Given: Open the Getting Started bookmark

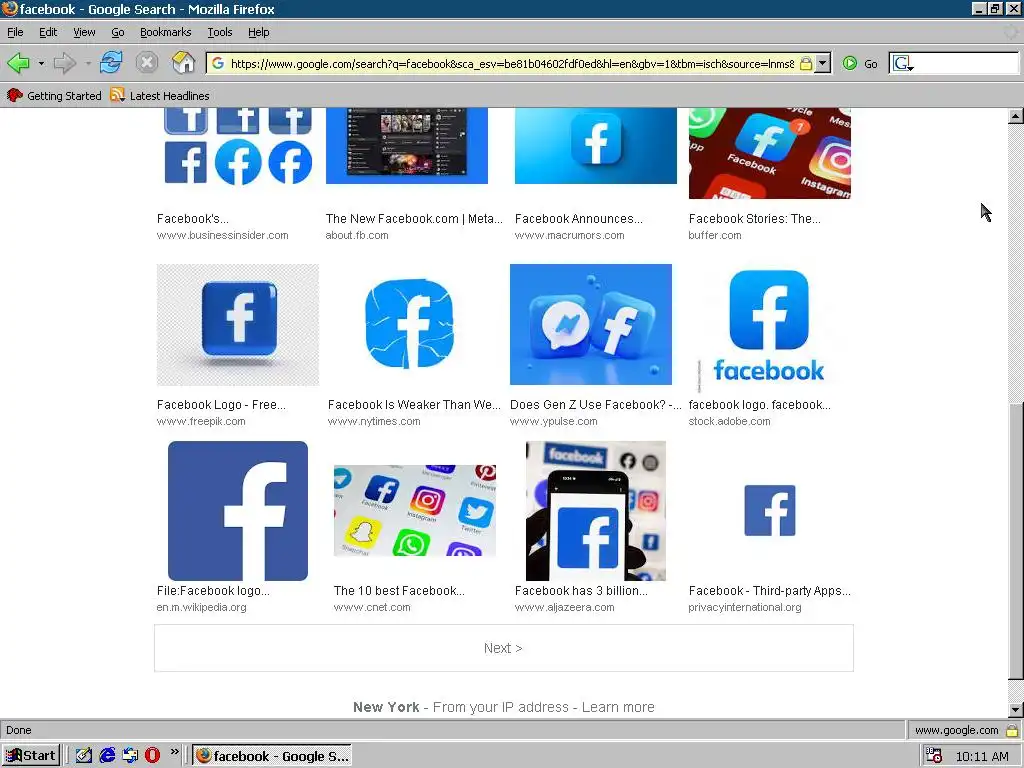Looking at the screenshot, I should (x=54, y=95).
